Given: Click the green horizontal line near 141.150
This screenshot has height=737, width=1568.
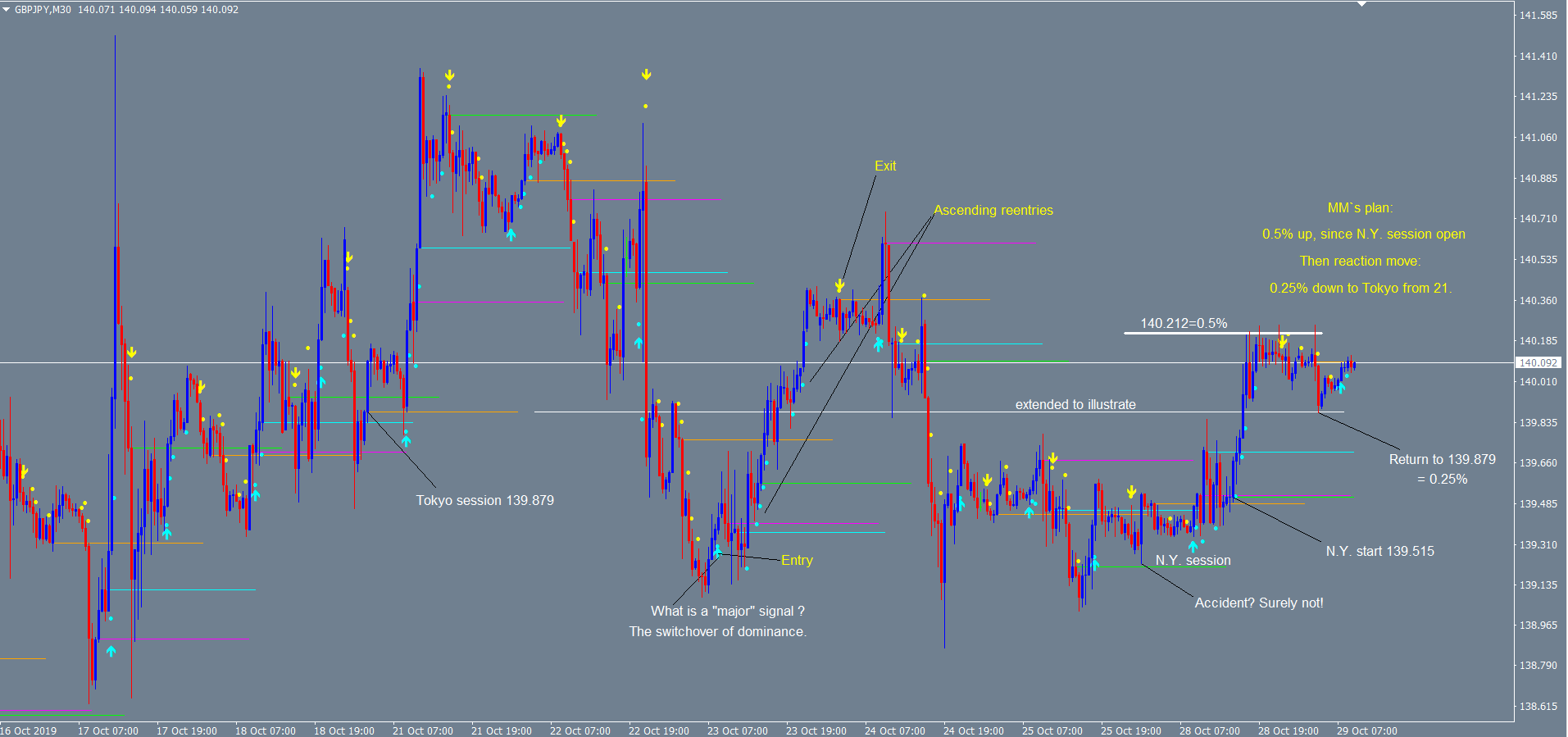Looking at the screenshot, I should pos(523,116).
